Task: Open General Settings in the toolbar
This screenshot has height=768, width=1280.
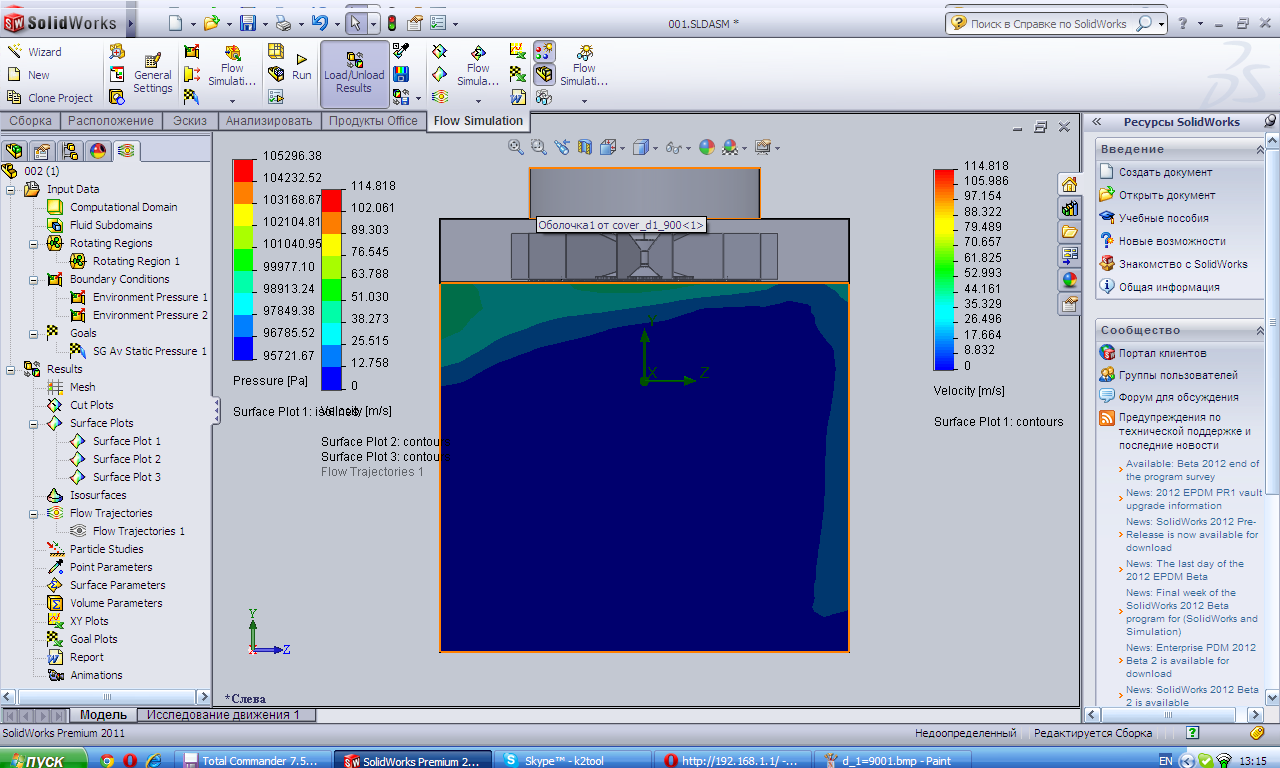Action: (x=152, y=74)
